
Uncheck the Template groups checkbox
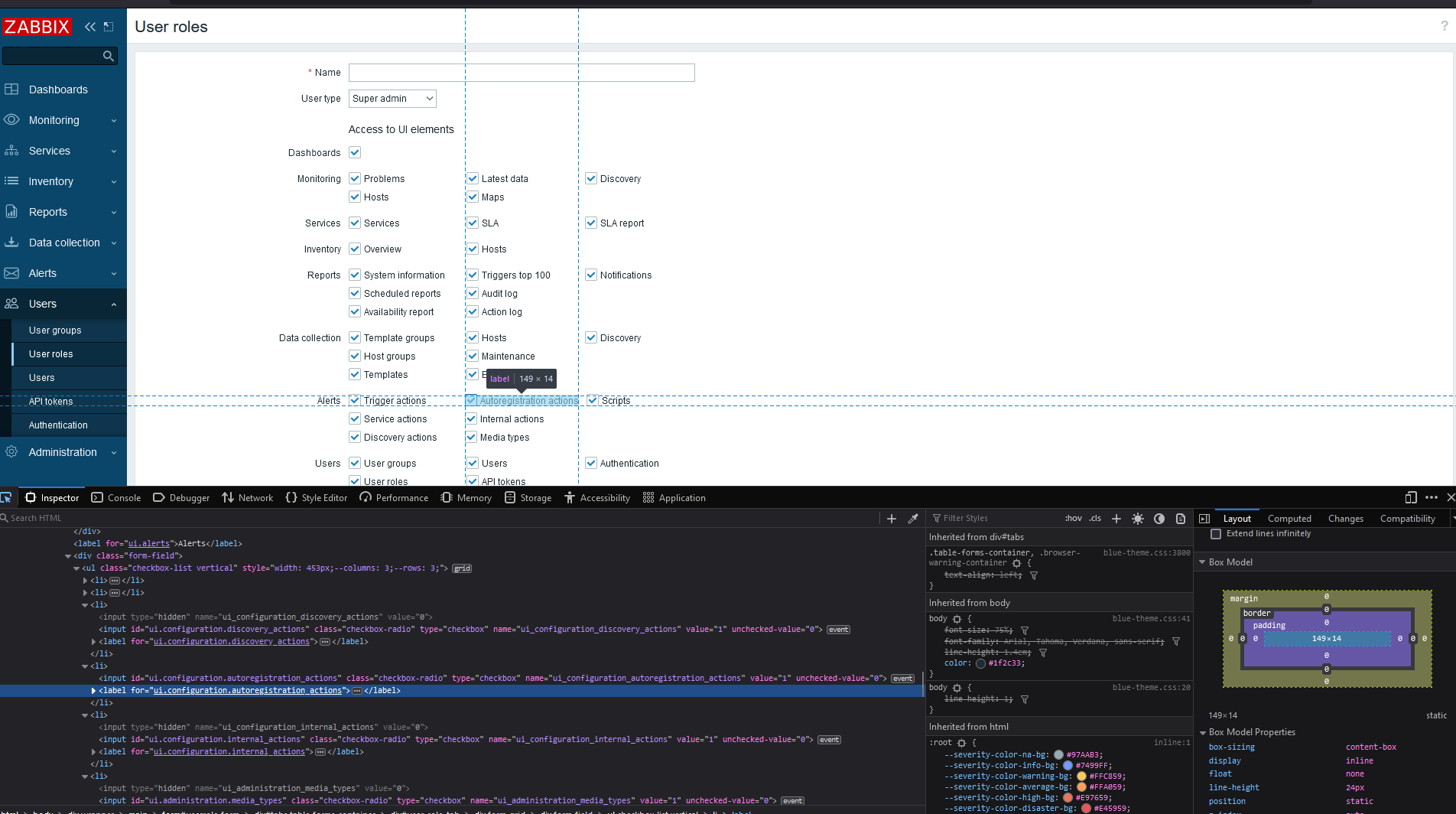tap(355, 337)
